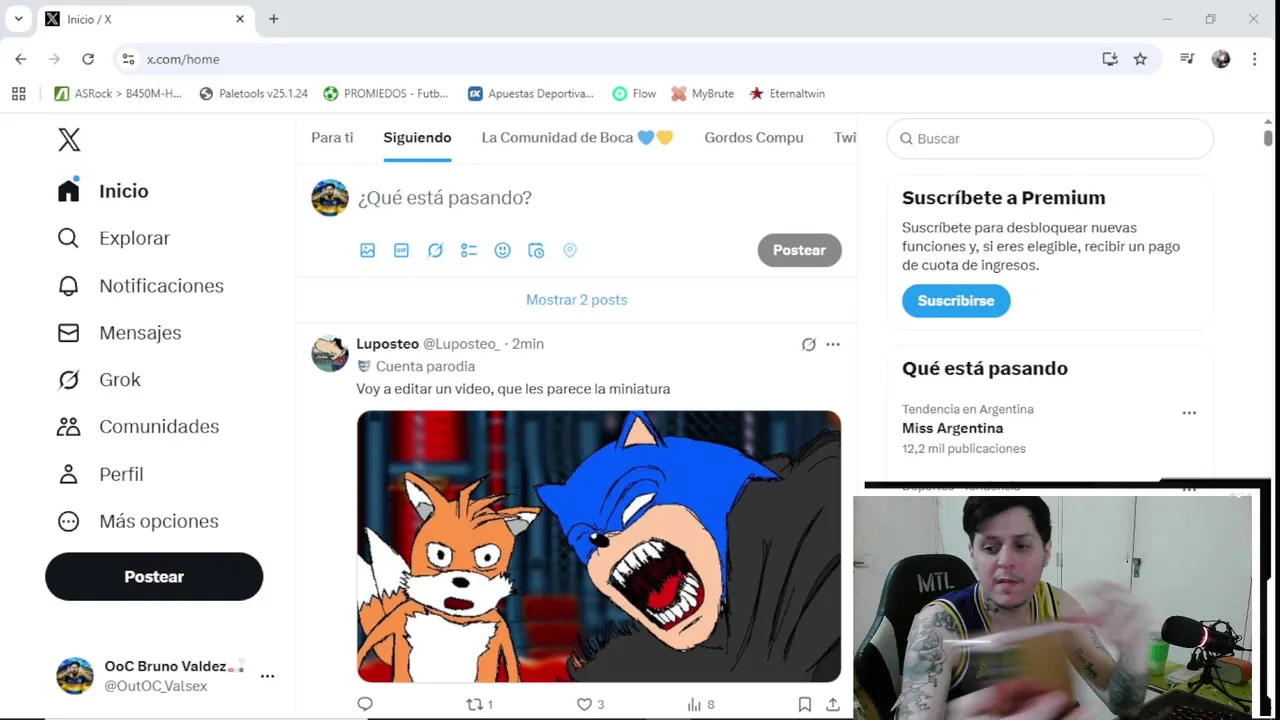Viewport: 1280px width, 720px height.
Task: Open the Miss Argentina trend
Action: coord(952,428)
